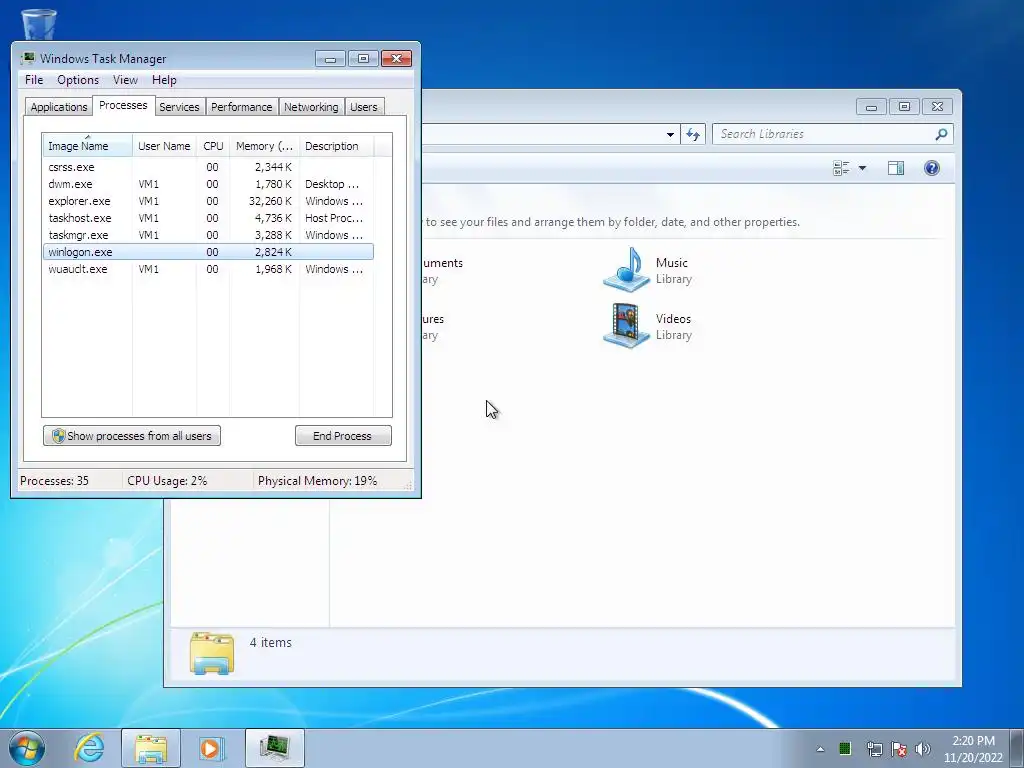The height and width of the screenshot is (768, 1024).
Task: Select the csrss.exe process row
Action: (x=208, y=167)
